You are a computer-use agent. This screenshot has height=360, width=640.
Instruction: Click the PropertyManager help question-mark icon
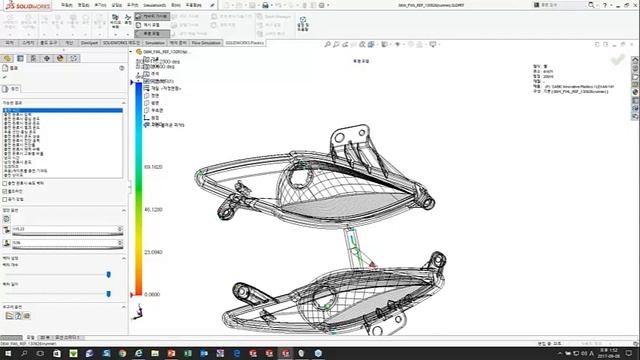pos(122,68)
